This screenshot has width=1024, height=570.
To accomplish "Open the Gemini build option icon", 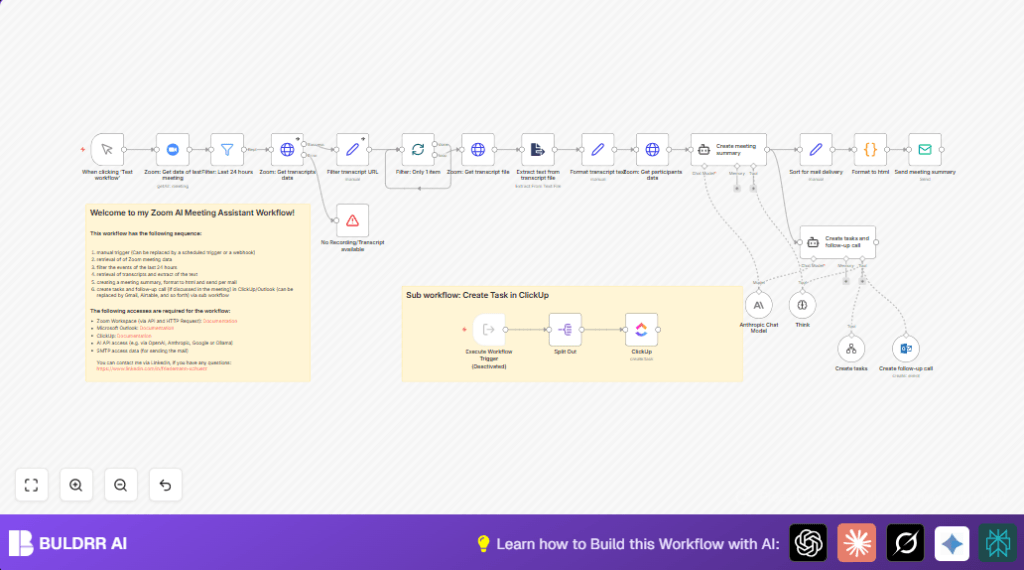I will (952, 543).
